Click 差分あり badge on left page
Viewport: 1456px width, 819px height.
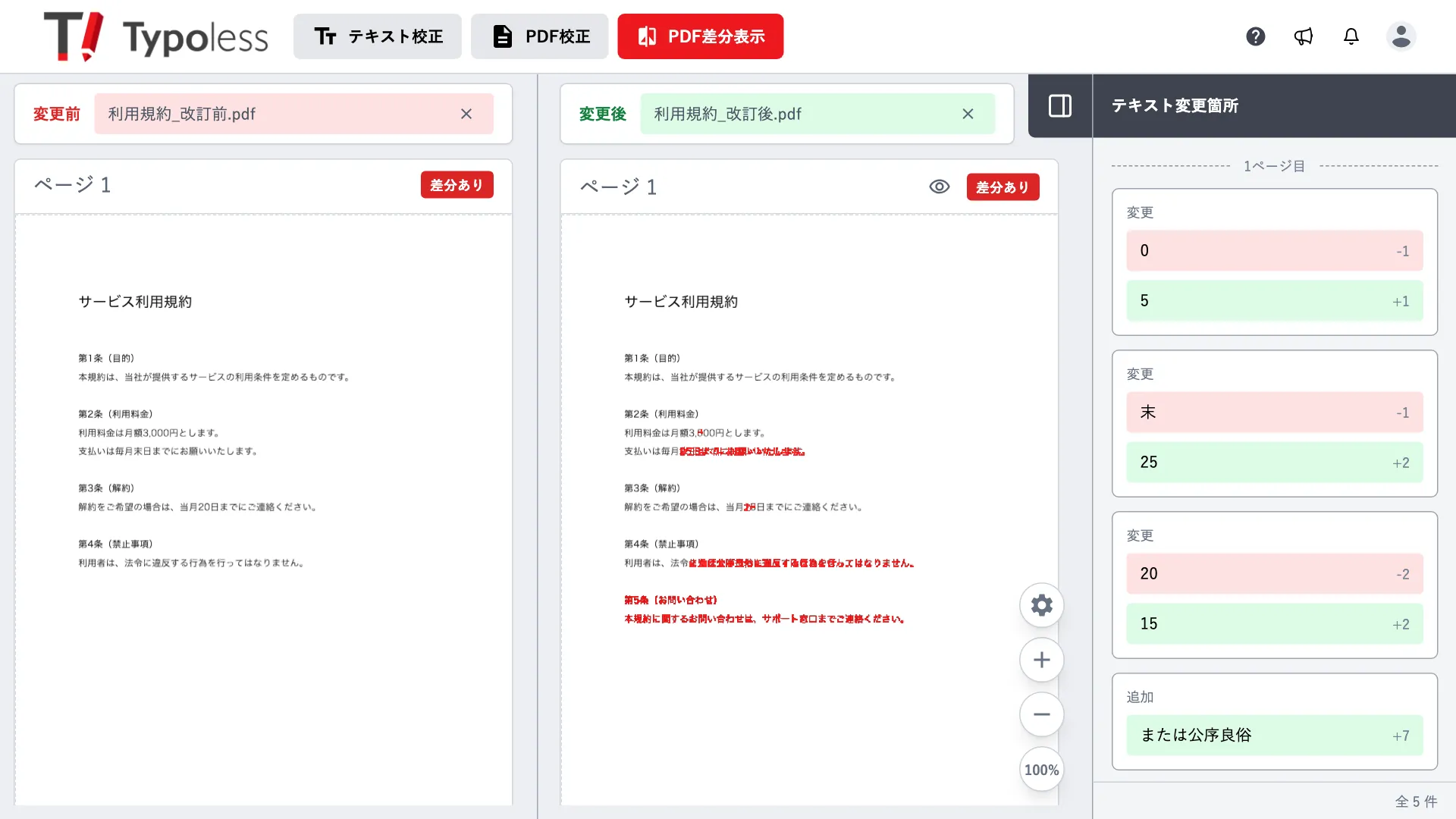[457, 185]
